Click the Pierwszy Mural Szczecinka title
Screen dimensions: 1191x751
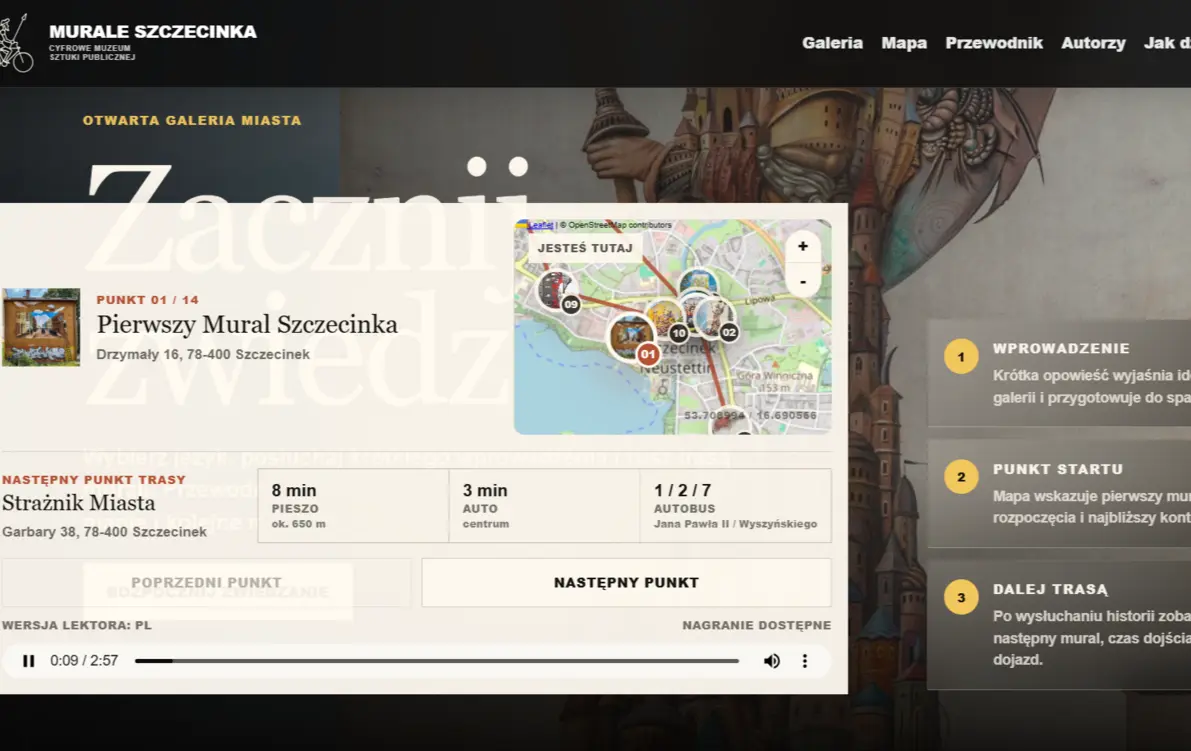(247, 324)
